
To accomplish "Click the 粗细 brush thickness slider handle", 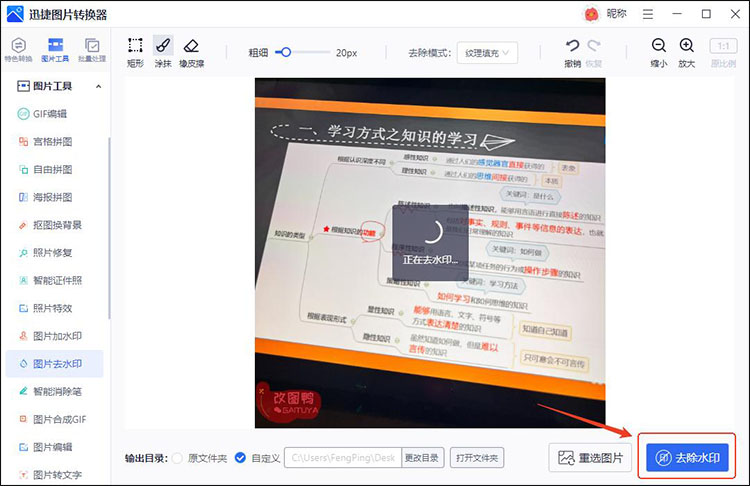I will 285,52.
